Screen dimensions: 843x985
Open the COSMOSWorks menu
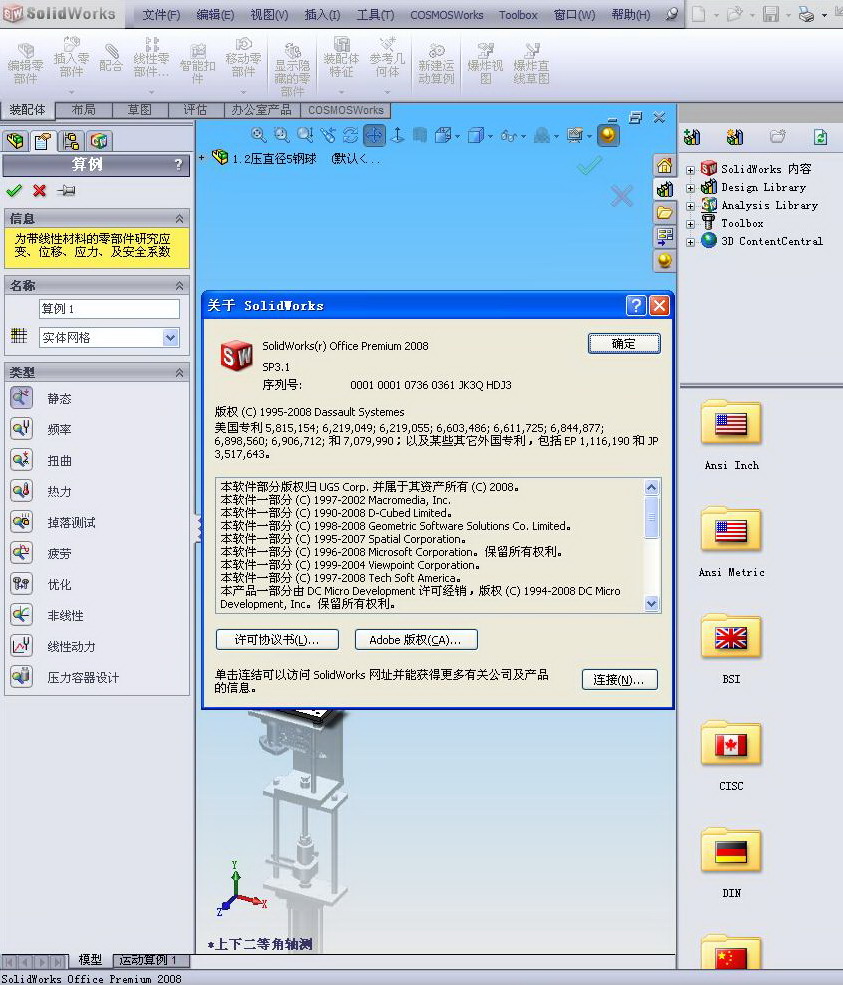(447, 14)
